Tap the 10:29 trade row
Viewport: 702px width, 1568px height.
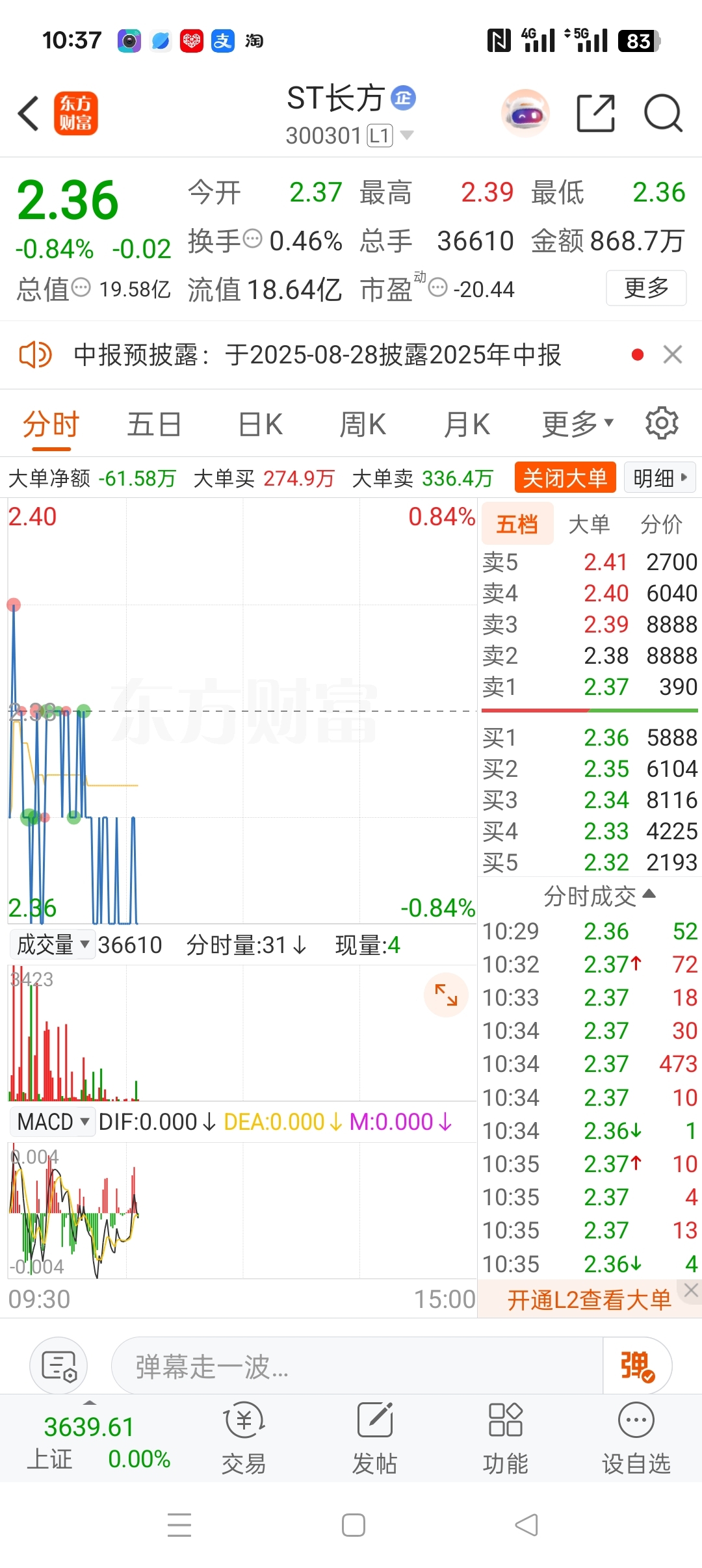click(x=590, y=931)
